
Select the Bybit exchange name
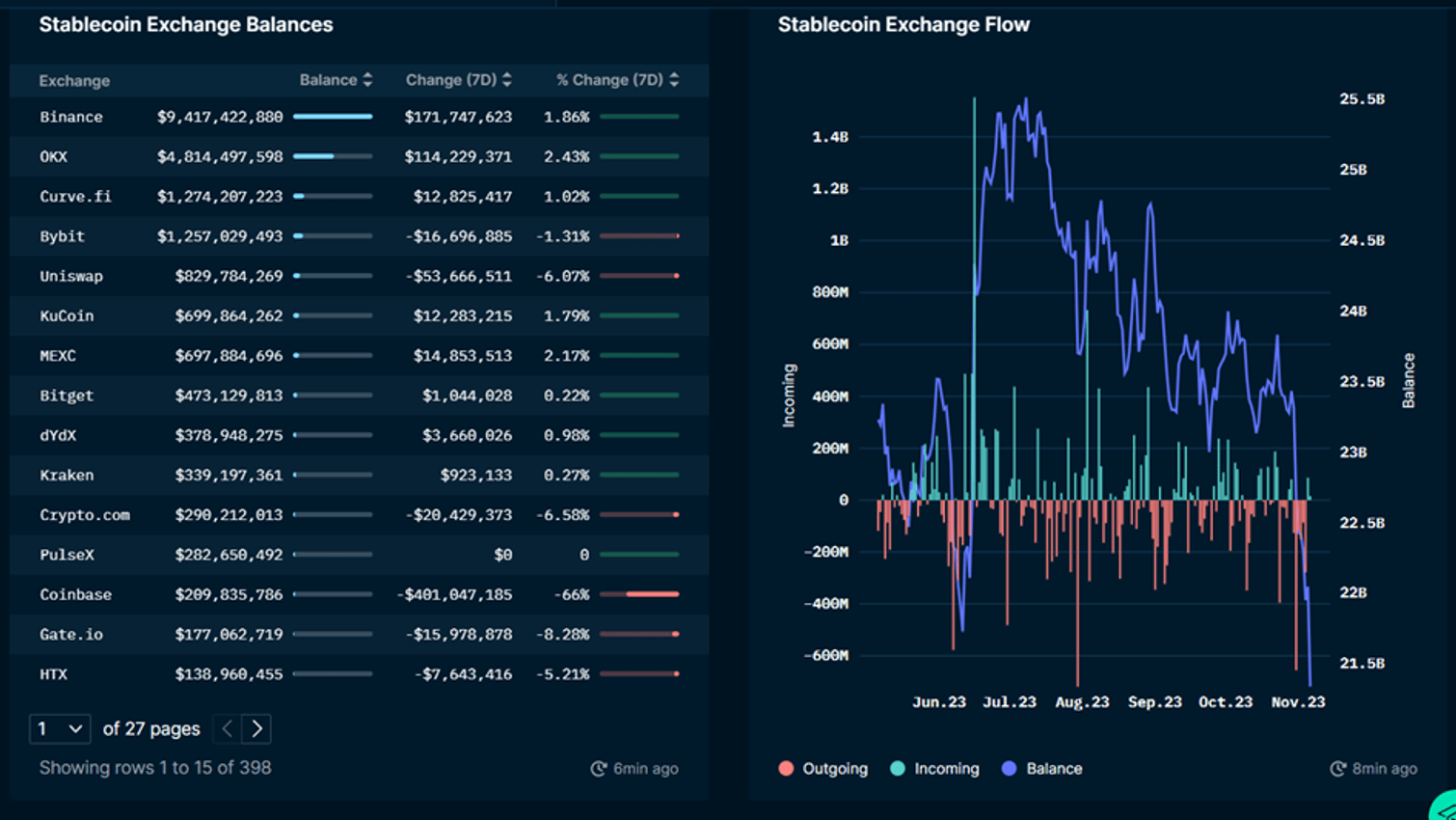(x=63, y=236)
